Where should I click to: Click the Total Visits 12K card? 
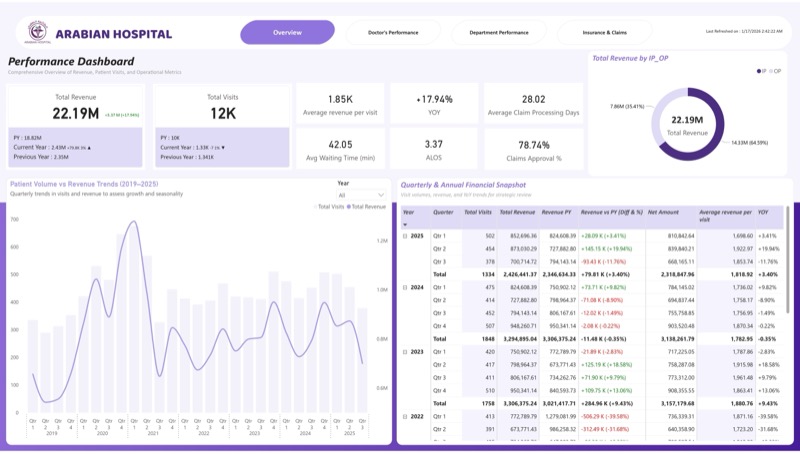222,126
